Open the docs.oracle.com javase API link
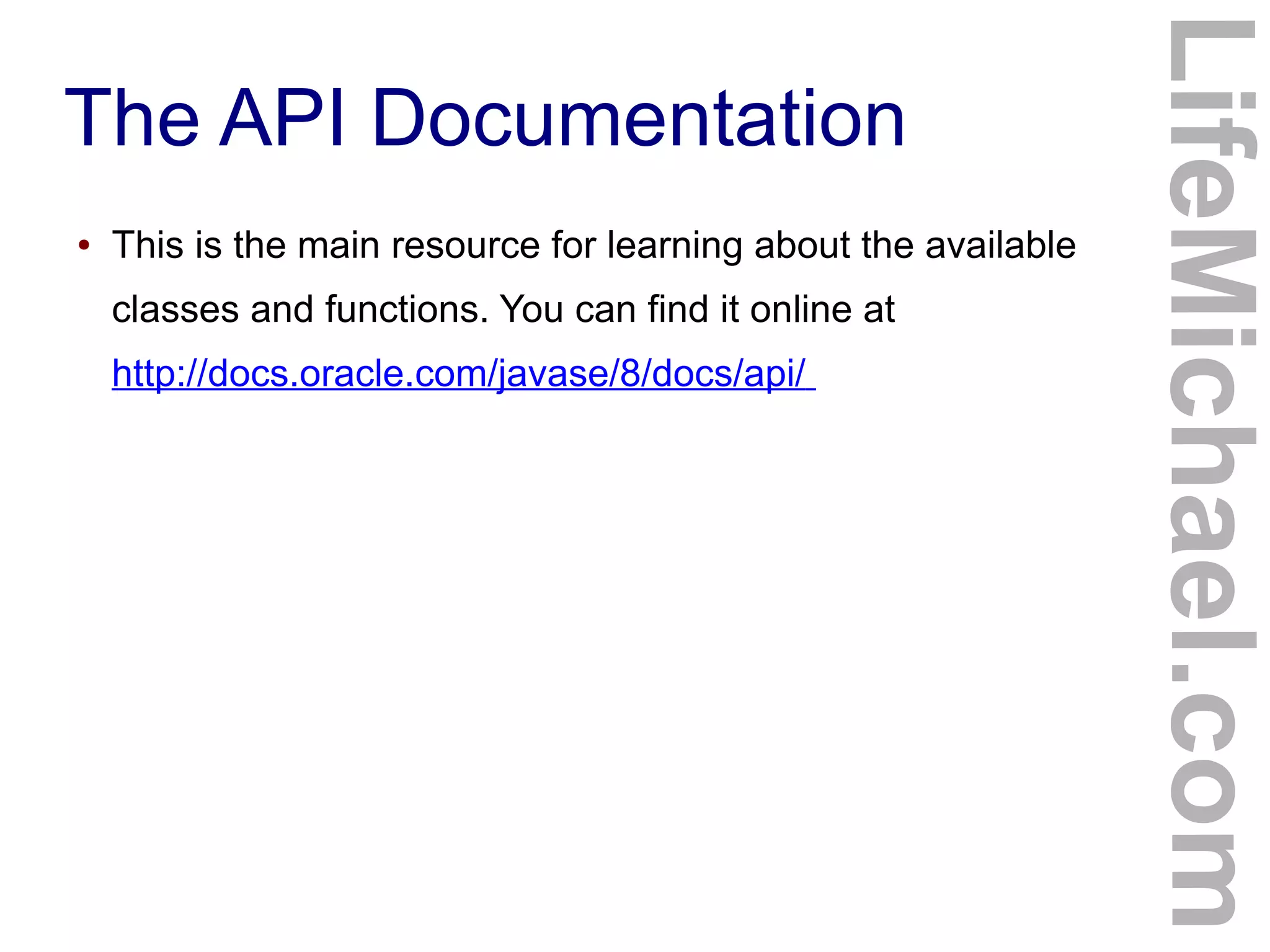Image resolution: width=1270 pixels, height=952 pixels. pyautogui.click(x=463, y=373)
